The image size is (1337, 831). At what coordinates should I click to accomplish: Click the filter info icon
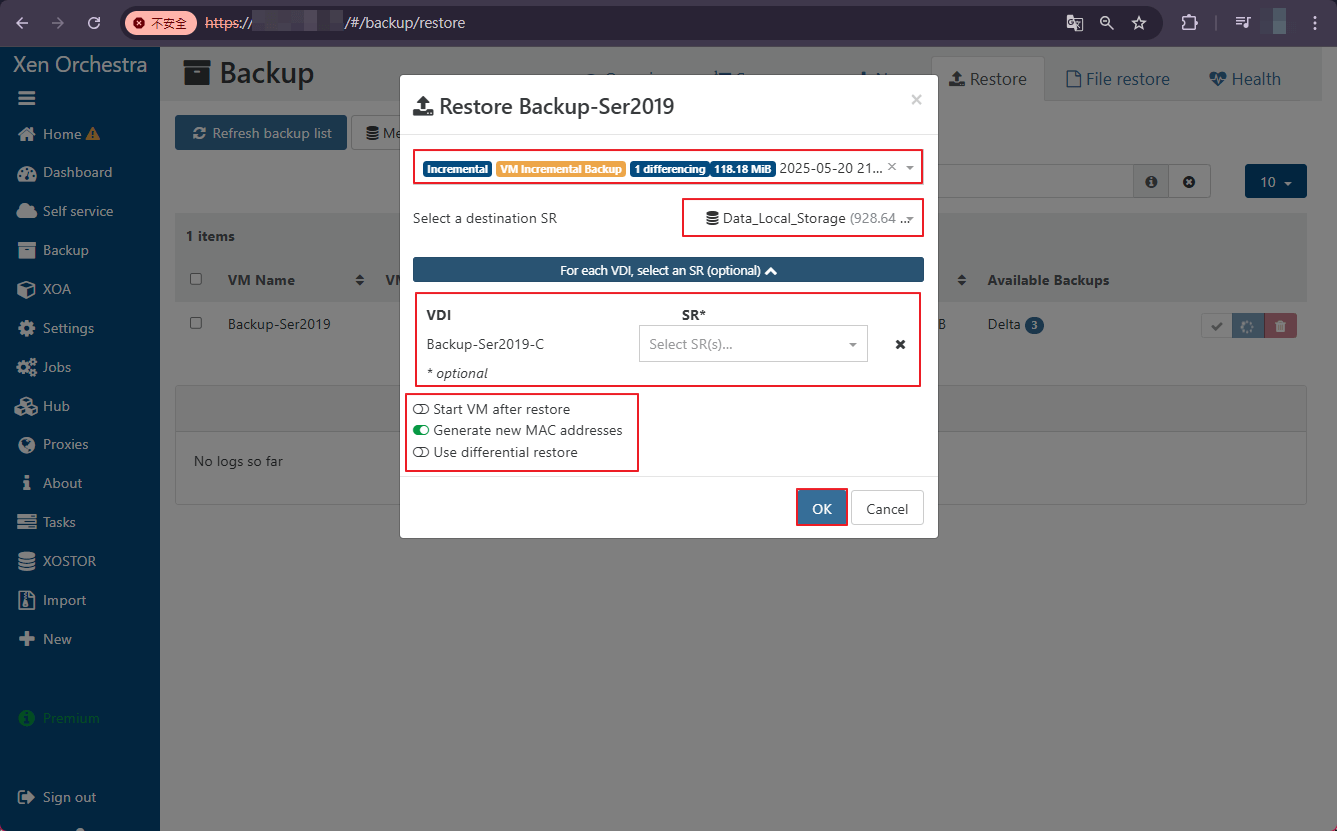tap(1151, 182)
